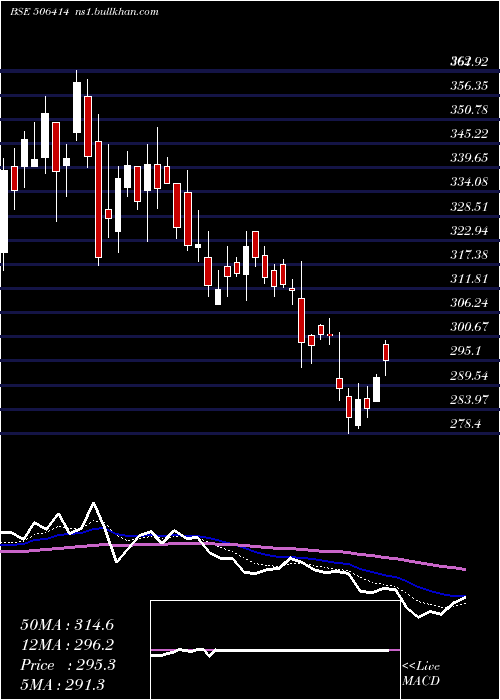Click the 345.22 price axis label
Image resolution: width=500 pixels, height=700 pixels.
[x=469, y=133]
